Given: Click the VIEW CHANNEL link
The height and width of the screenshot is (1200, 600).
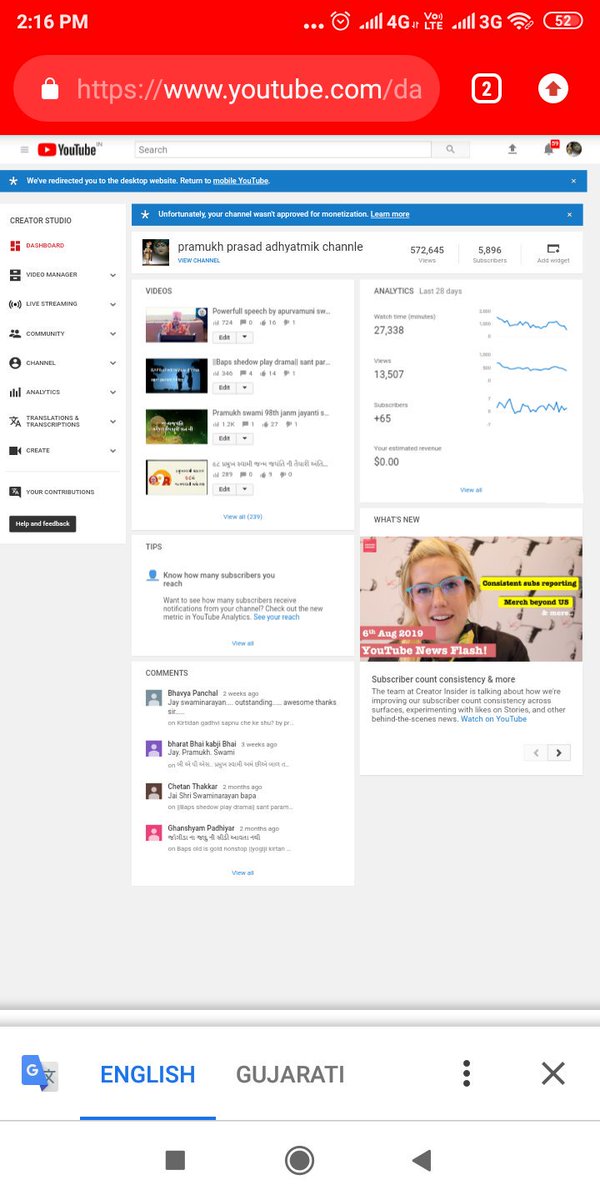Looking at the screenshot, I should 199,260.
